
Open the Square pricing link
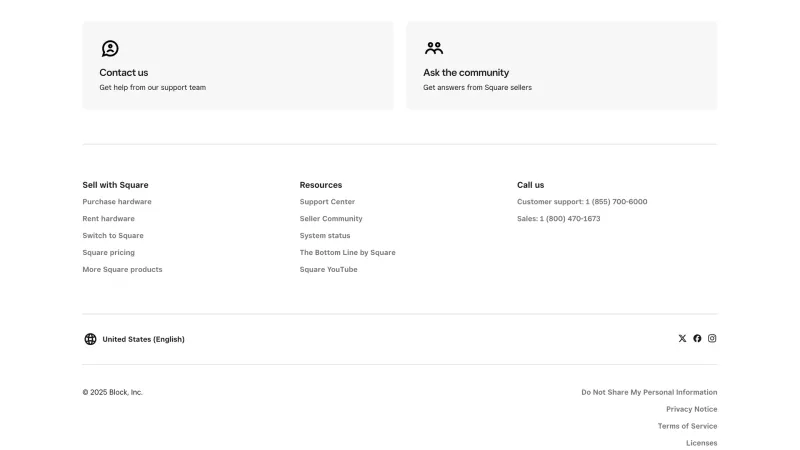[108, 252]
